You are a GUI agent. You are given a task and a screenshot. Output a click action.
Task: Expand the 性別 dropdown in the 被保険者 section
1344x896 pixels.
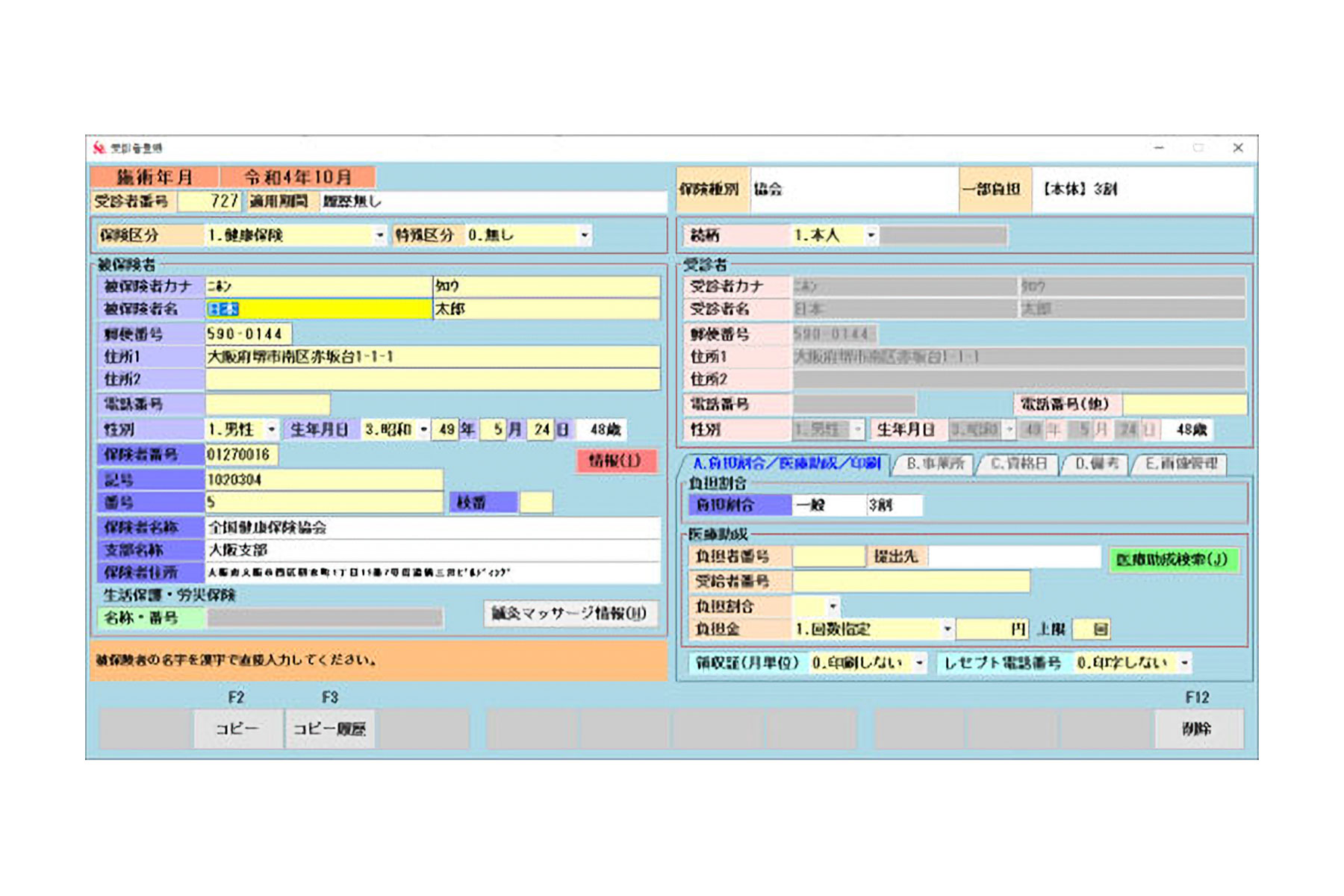271,429
